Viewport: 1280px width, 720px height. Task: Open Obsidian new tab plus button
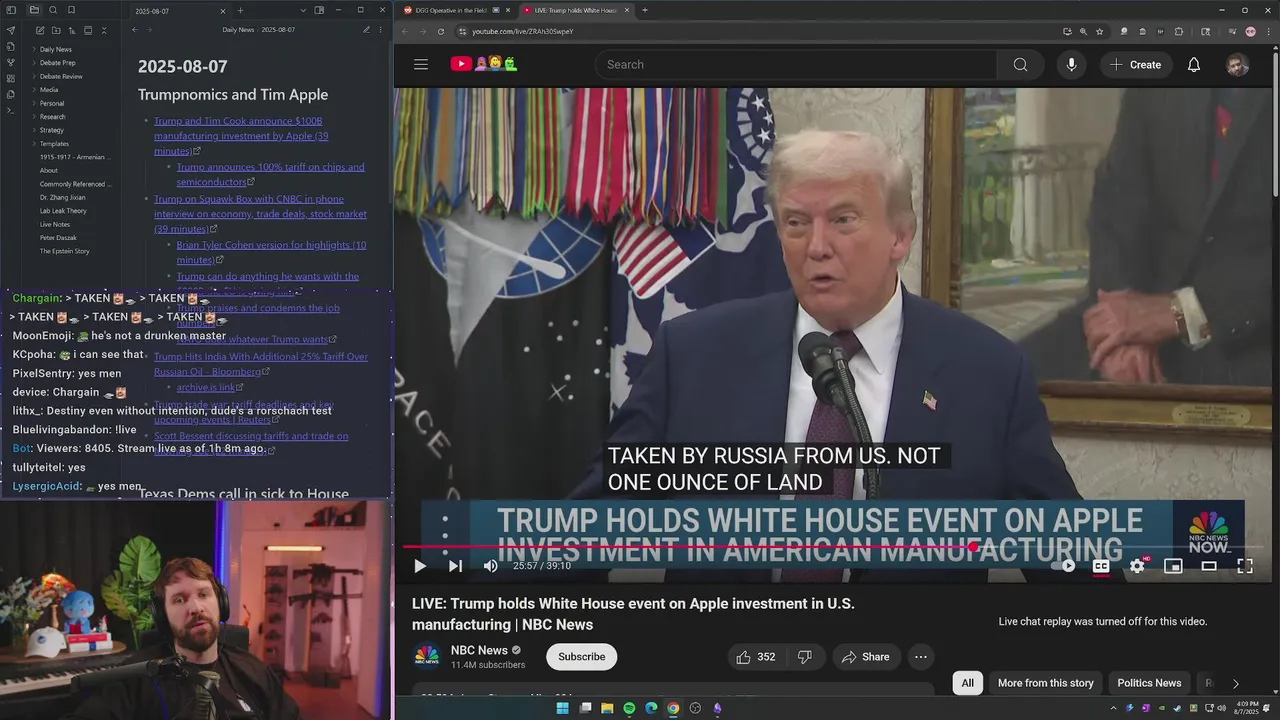point(241,10)
